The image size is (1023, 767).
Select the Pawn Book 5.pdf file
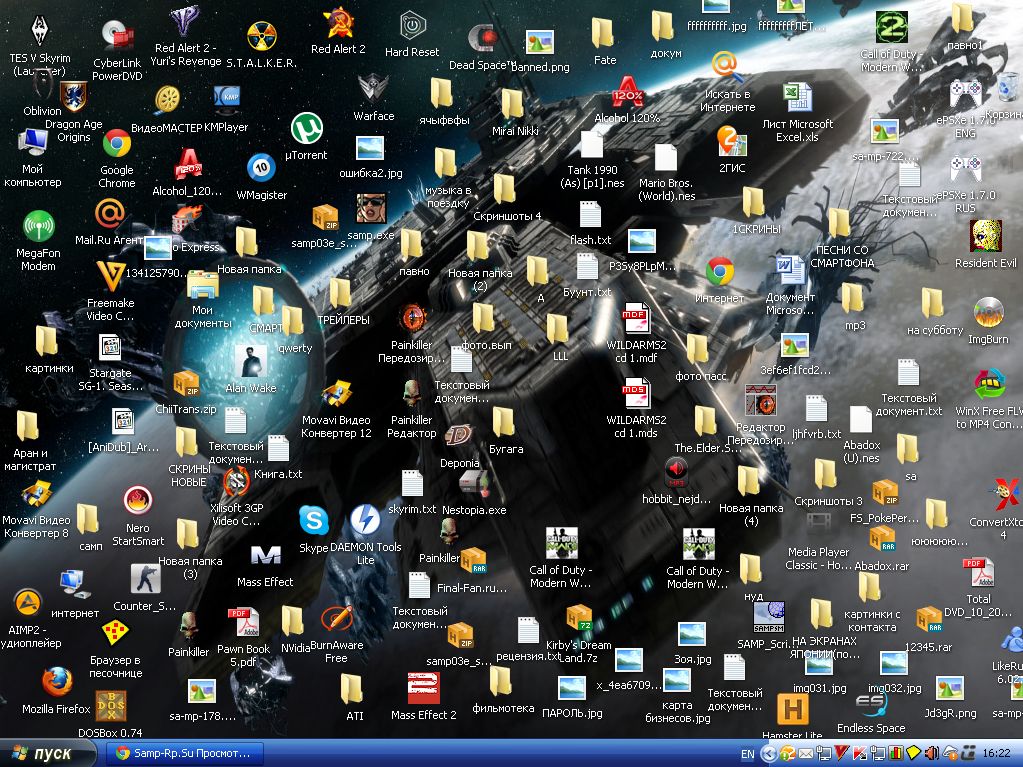pos(243,623)
